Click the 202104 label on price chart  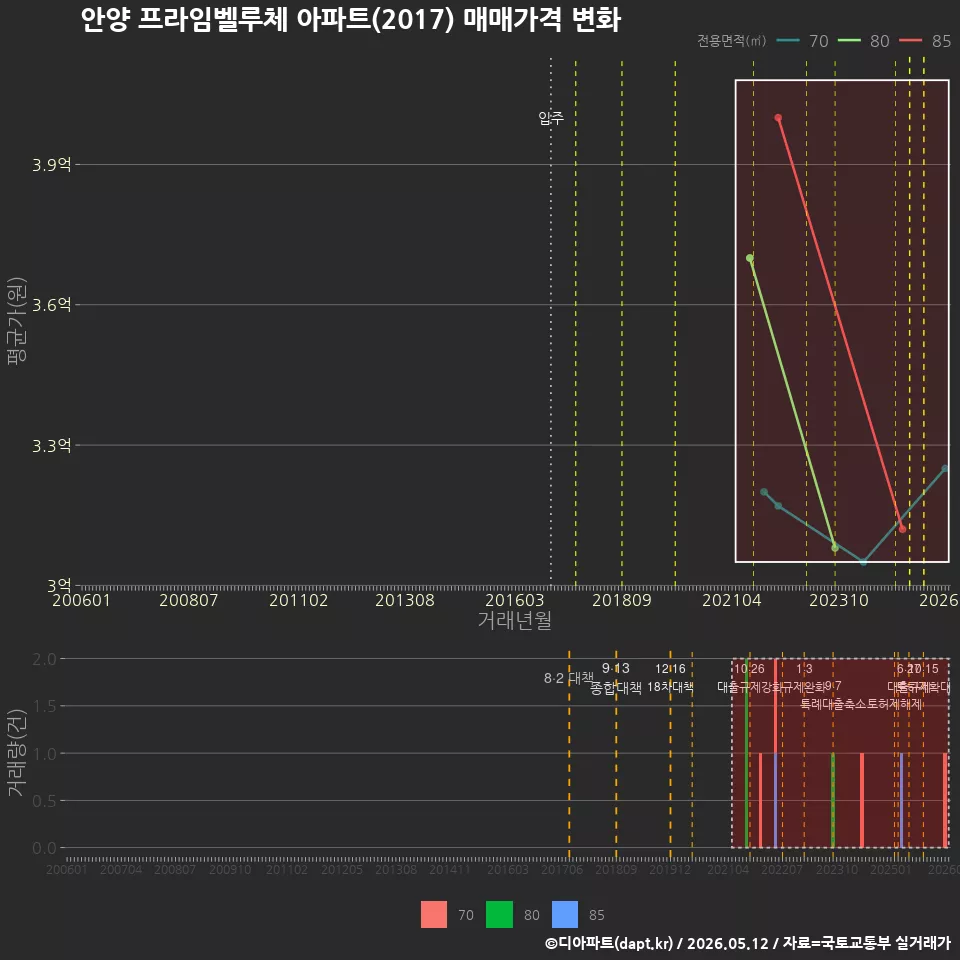tap(732, 601)
